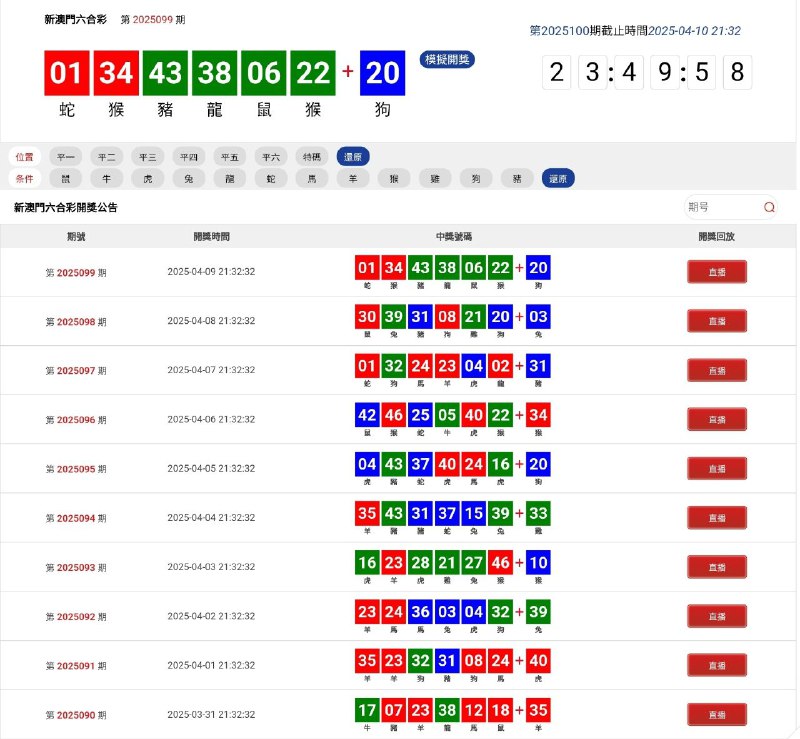Filter by zodiac 羊
Viewport: 800px width, 739px height.
pos(353,179)
